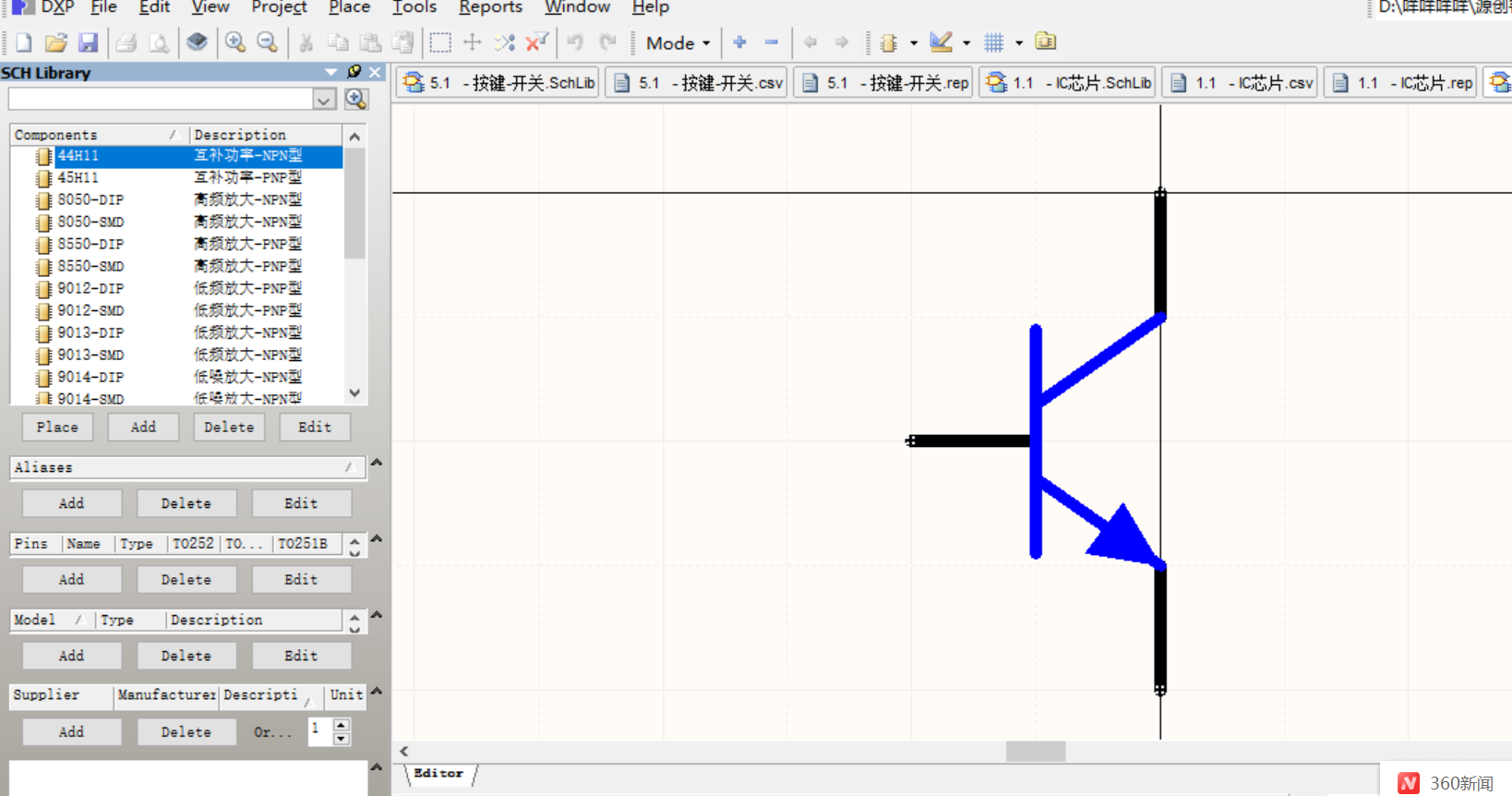Viewport: 1512px width, 796px height.
Task: Open the Tools menu
Action: coord(414,7)
